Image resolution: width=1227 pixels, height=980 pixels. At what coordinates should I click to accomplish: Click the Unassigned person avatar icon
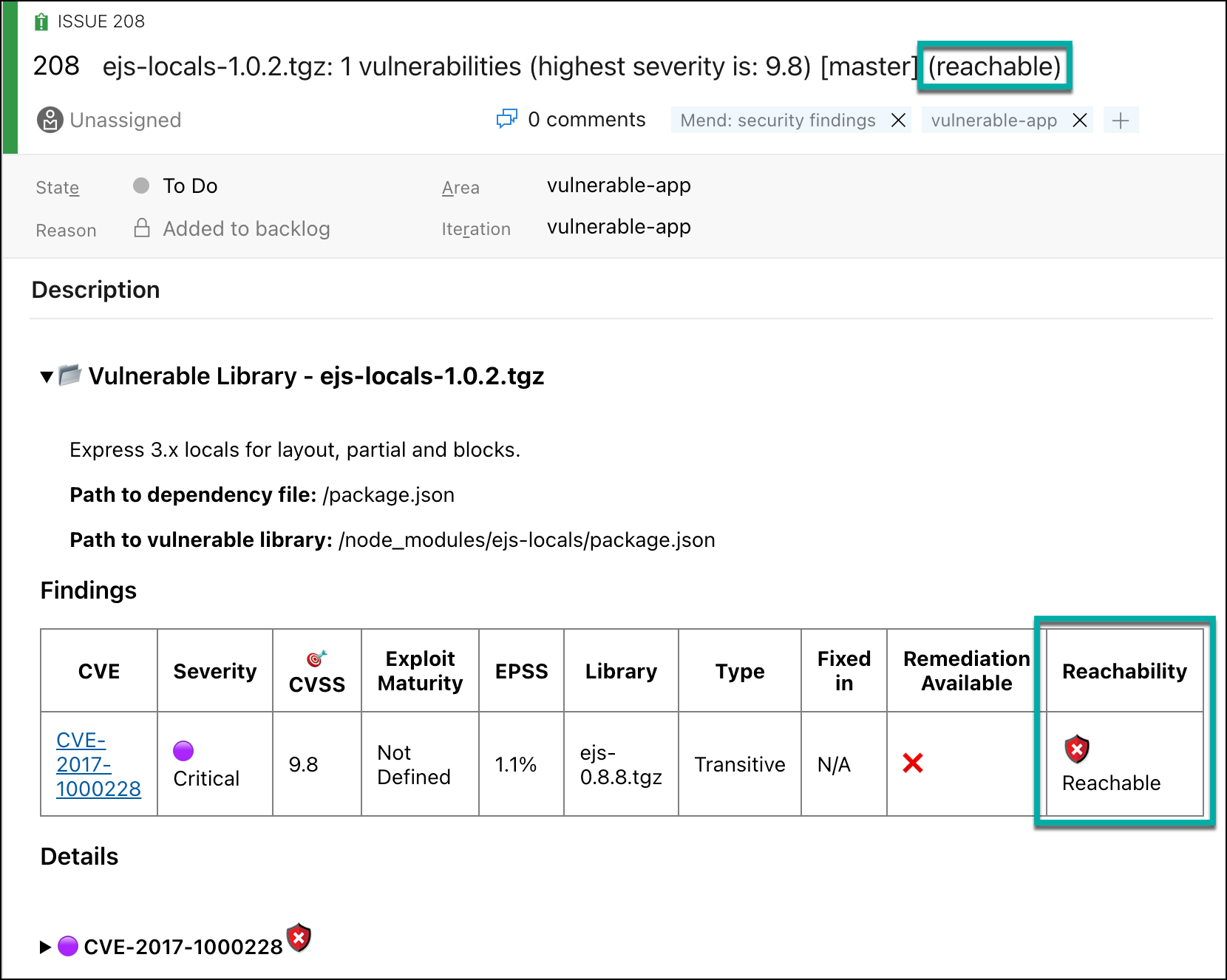point(50,120)
